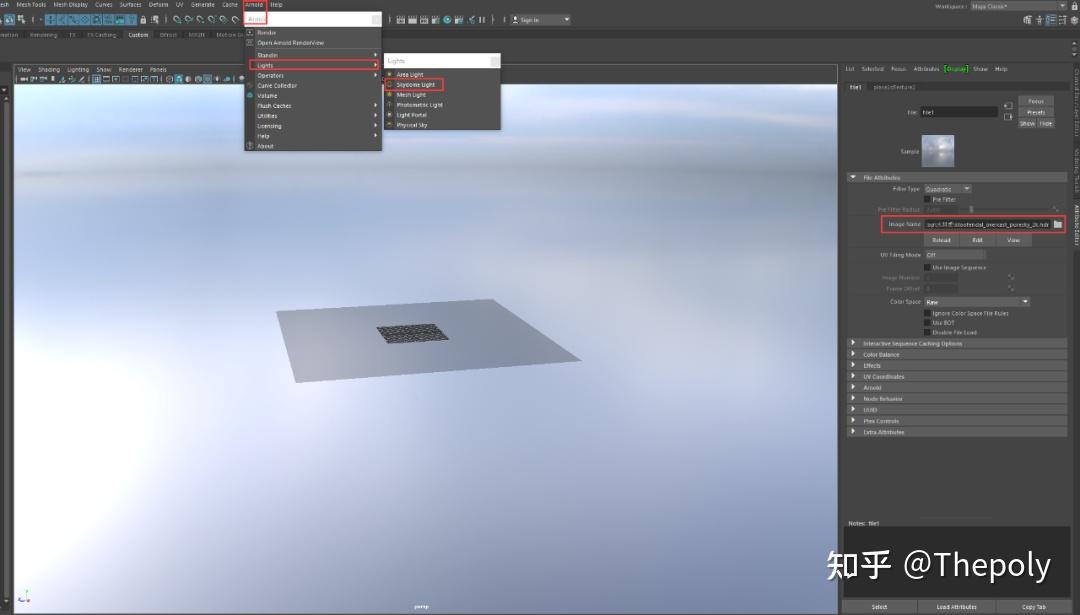Open the Mesh Tools menu
1080x615 pixels.
pyautogui.click(x=31, y=5)
